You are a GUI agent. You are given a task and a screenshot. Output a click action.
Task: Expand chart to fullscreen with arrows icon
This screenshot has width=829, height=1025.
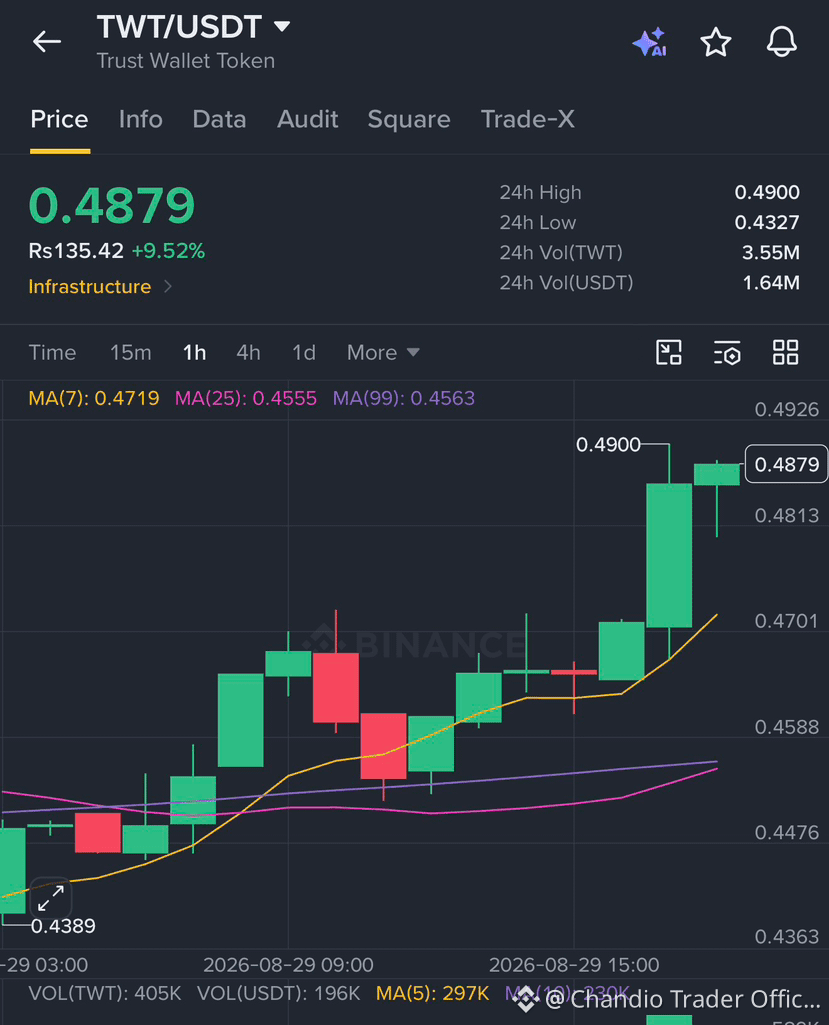(50, 898)
